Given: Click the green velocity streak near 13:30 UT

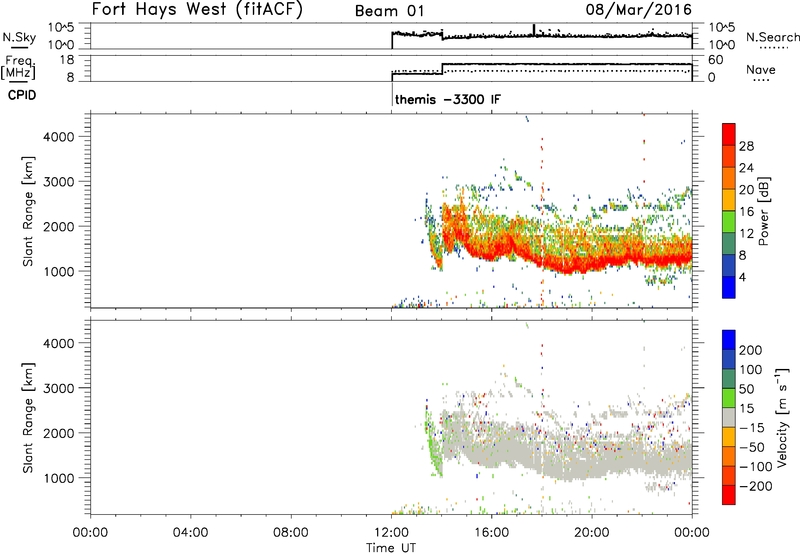Looking at the screenshot, I should [434, 445].
